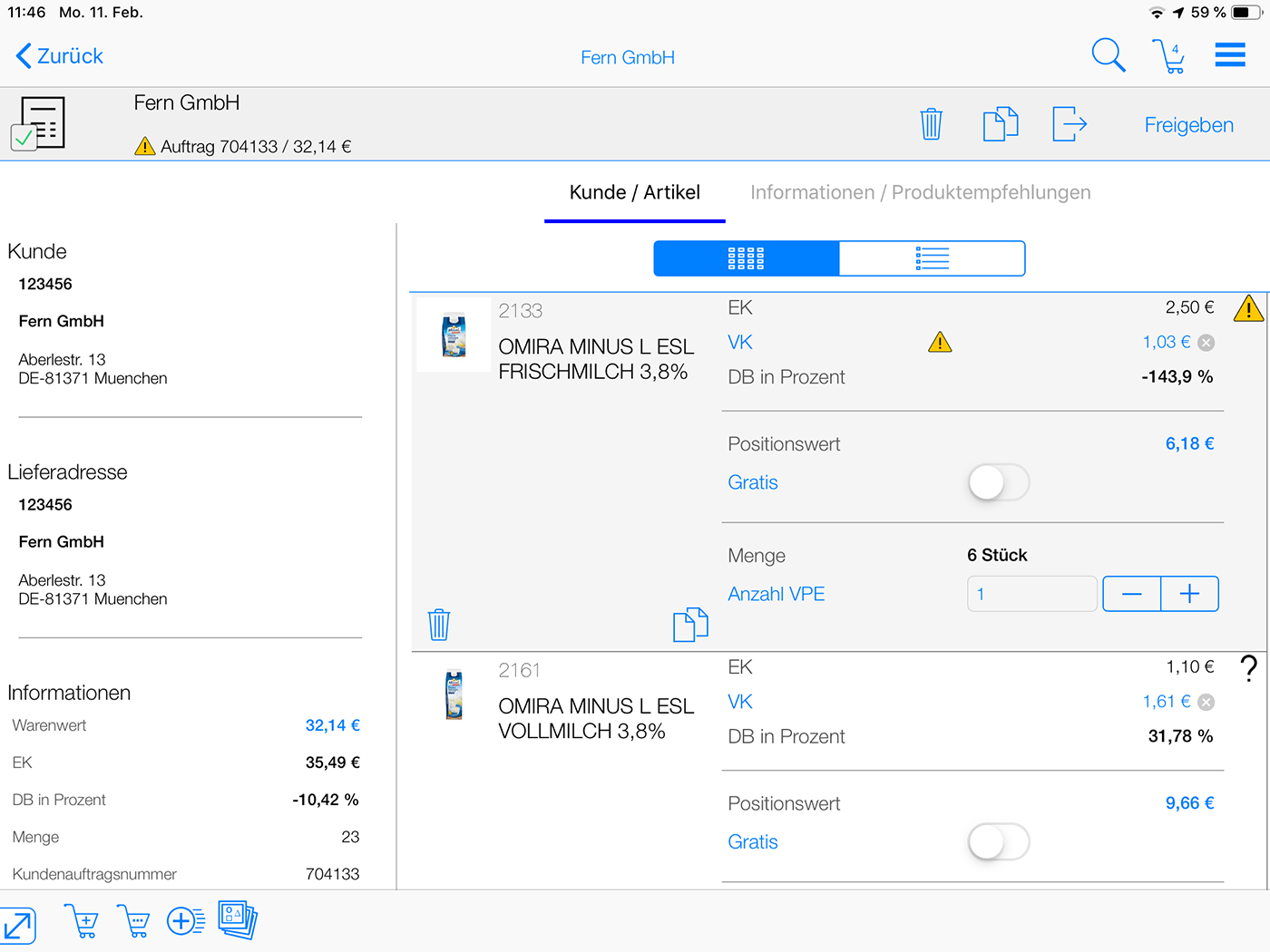Select the OMIRA MINUS L ESL FRISCHMILCH title
Viewport: 1270px width, 952px height.
click(596, 359)
